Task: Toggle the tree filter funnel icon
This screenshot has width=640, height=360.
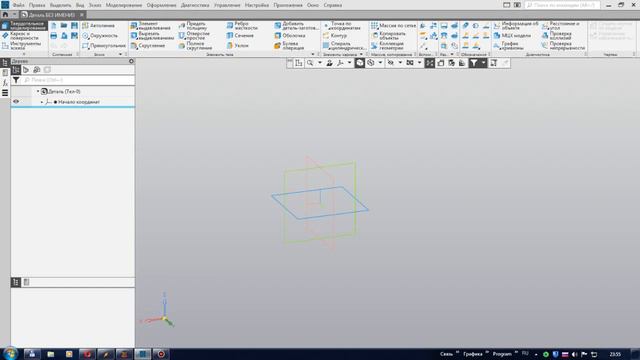Action: (16, 80)
